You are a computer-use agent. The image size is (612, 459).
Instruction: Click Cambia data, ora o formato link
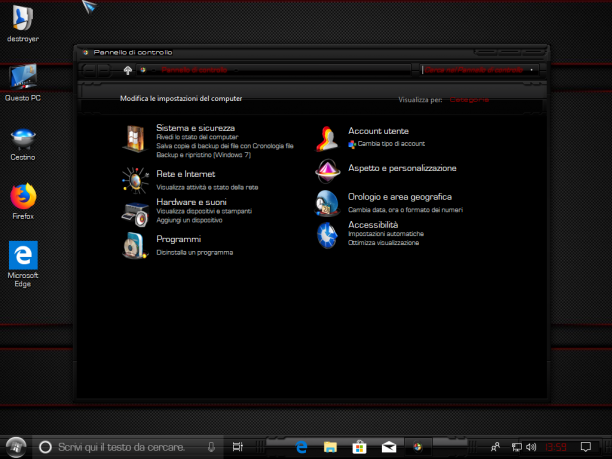tap(405, 210)
